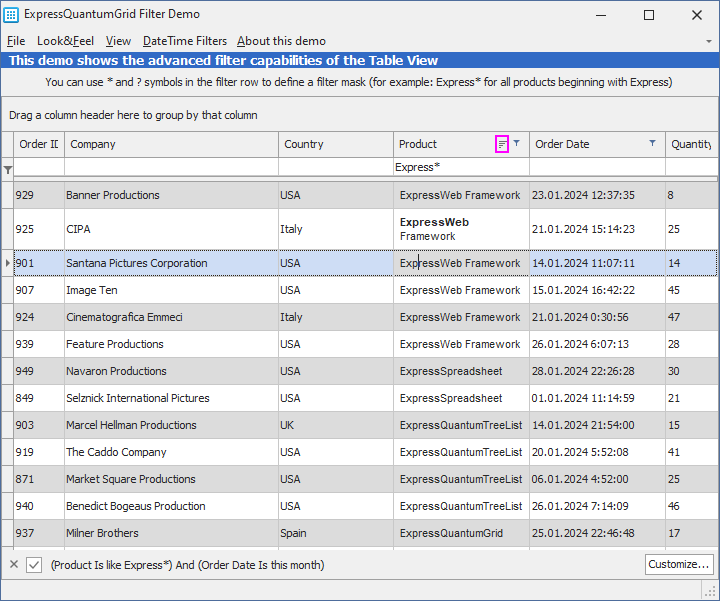The width and height of the screenshot is (720, 601).
Task: Click the application icon in title bar
Action: click(11, 15)
